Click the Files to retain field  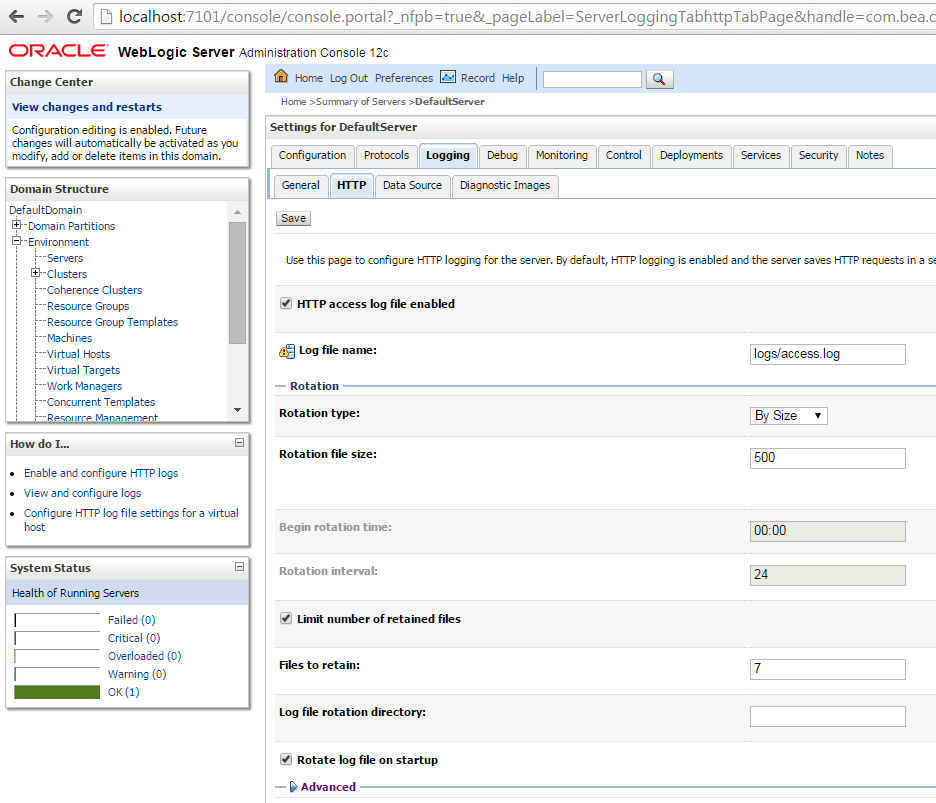coord(827,669)
